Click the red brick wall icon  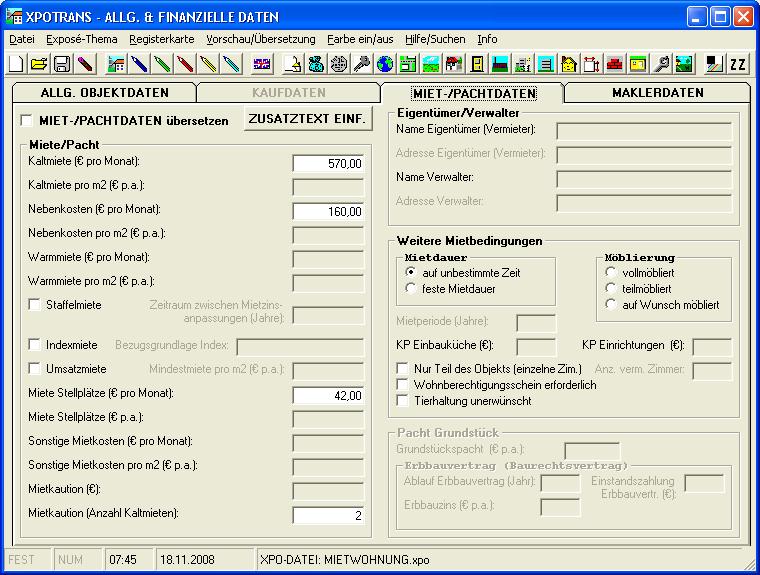(x=614, y=64)
